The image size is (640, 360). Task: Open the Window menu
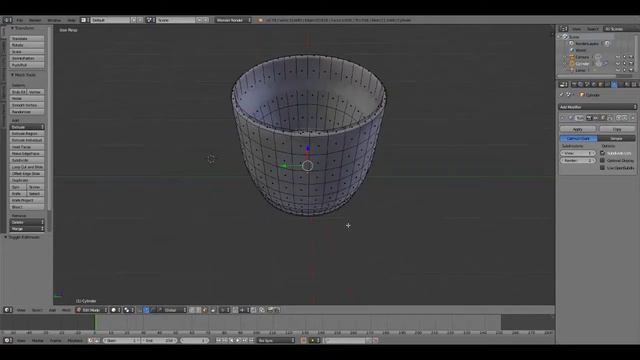(54, 20)
